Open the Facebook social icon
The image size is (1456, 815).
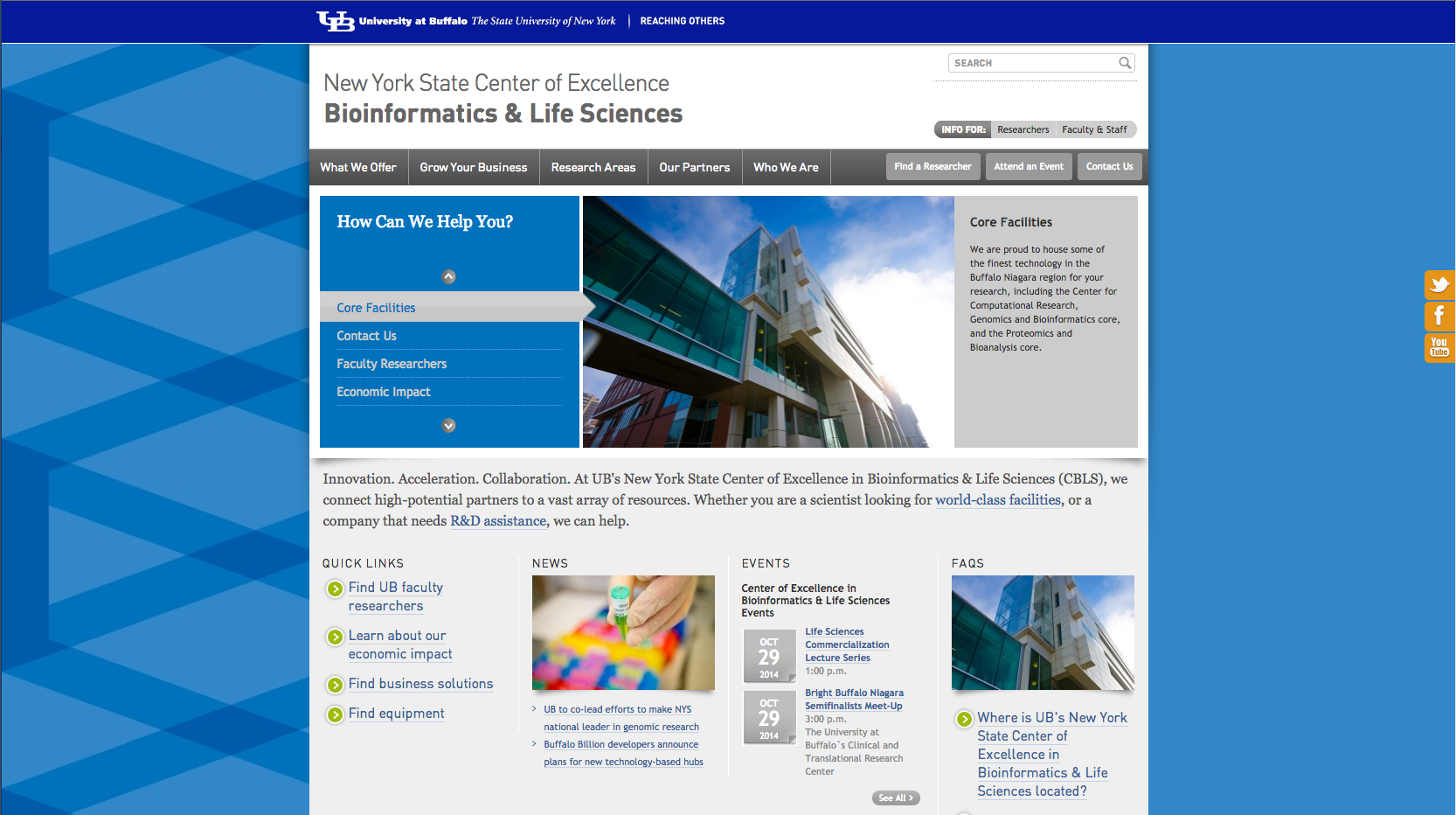[1439, 317]
